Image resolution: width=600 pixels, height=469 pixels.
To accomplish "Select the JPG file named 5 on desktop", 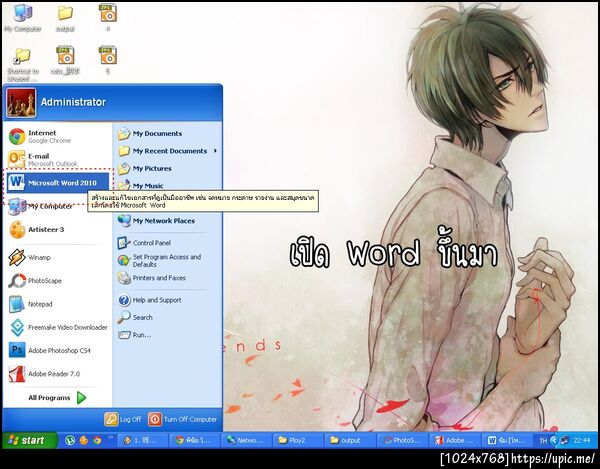I will tap(108, 60).
